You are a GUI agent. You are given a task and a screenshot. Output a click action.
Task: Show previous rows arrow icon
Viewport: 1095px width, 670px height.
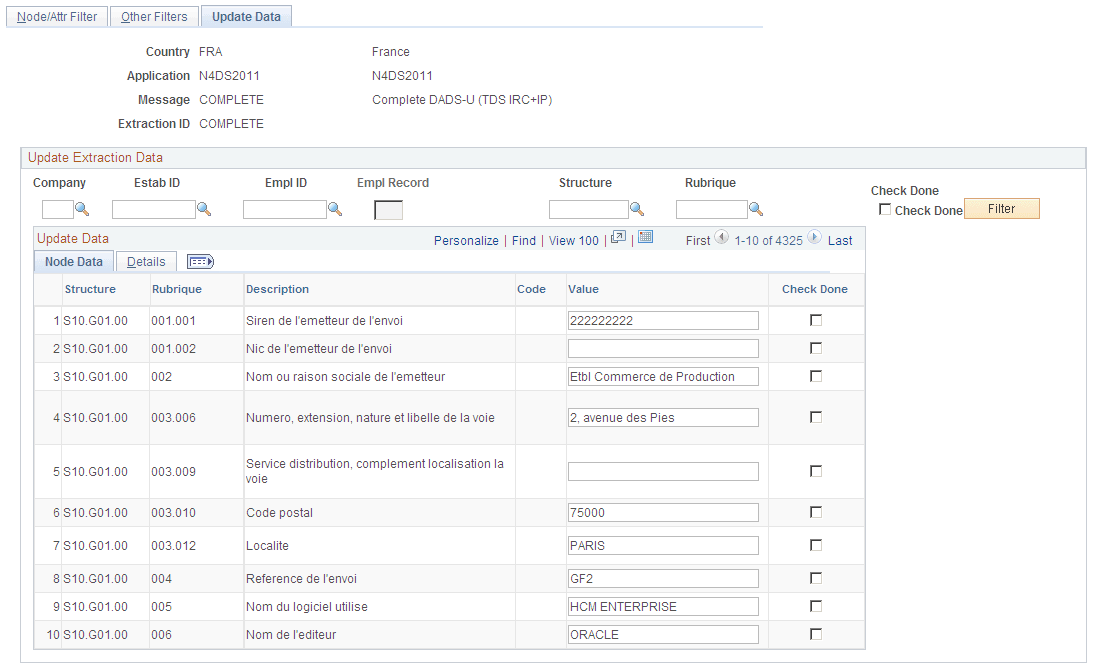722,238
